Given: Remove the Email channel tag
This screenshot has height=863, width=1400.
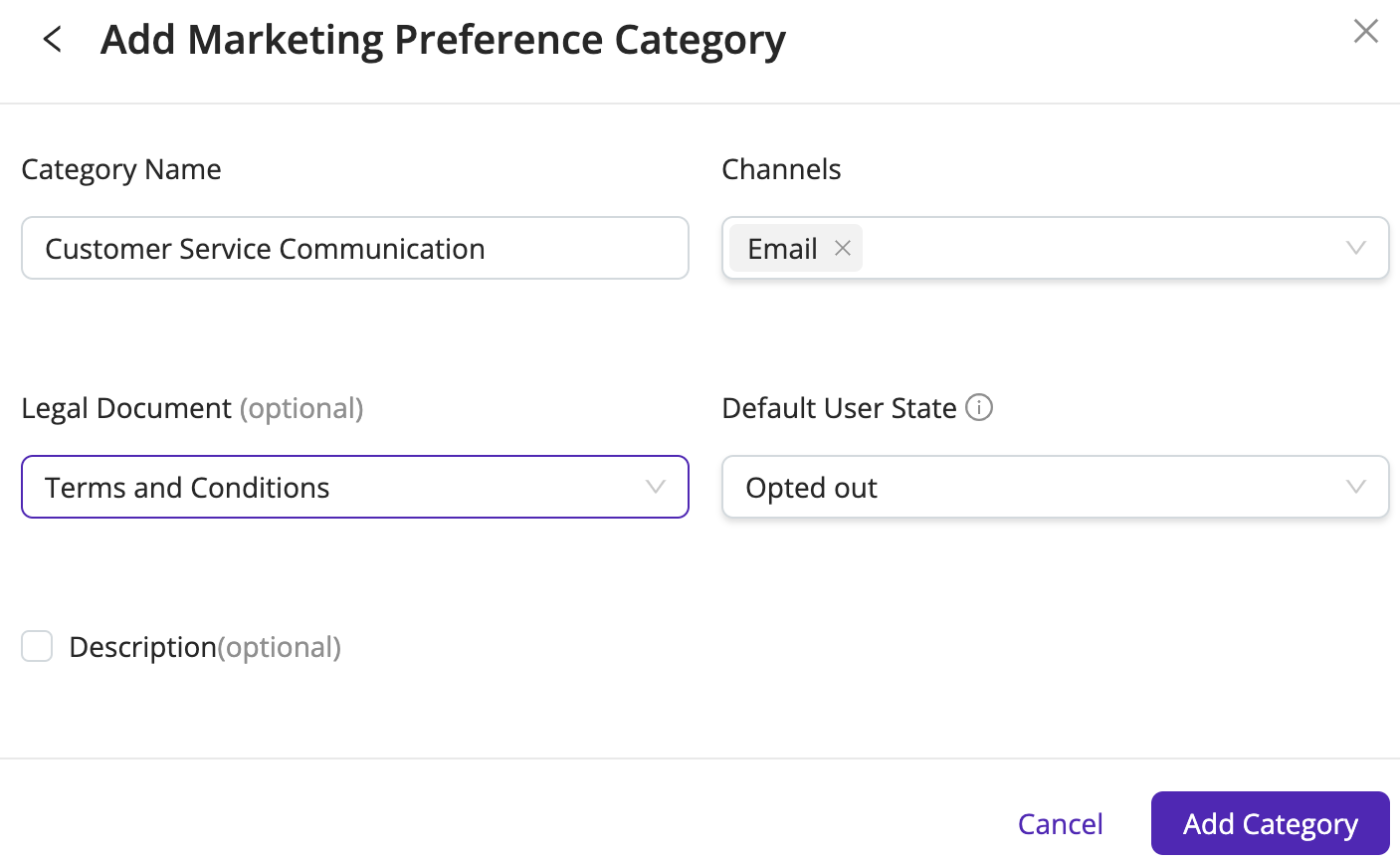Looking at the screenshot, I should coord(843,248).
